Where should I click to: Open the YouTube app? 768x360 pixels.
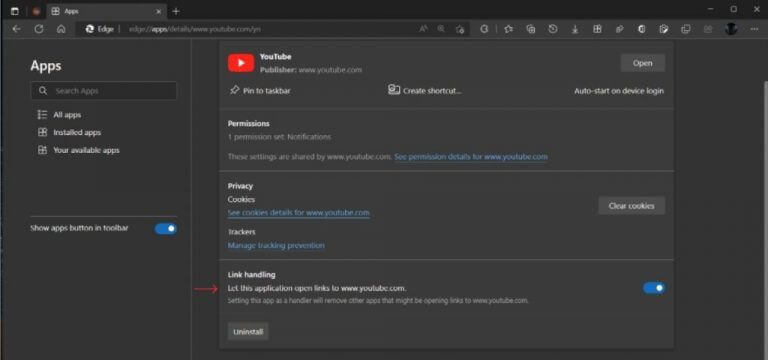tap(643, 63)
